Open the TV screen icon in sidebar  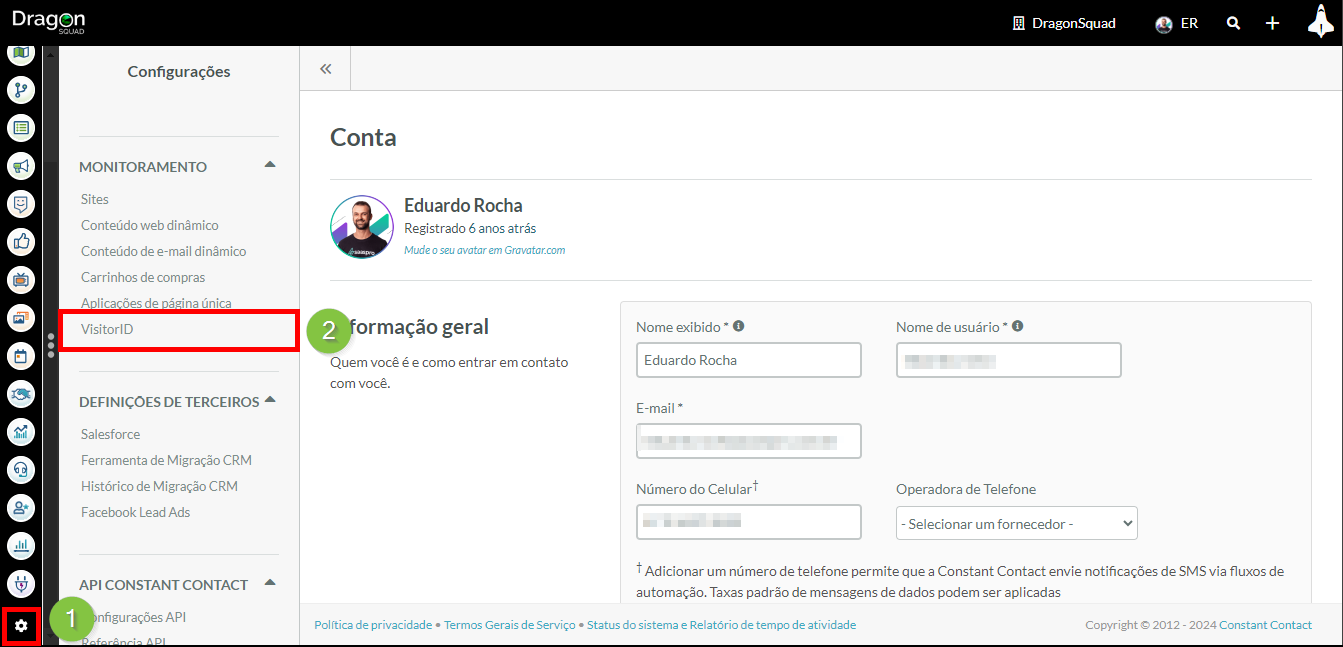21,280
